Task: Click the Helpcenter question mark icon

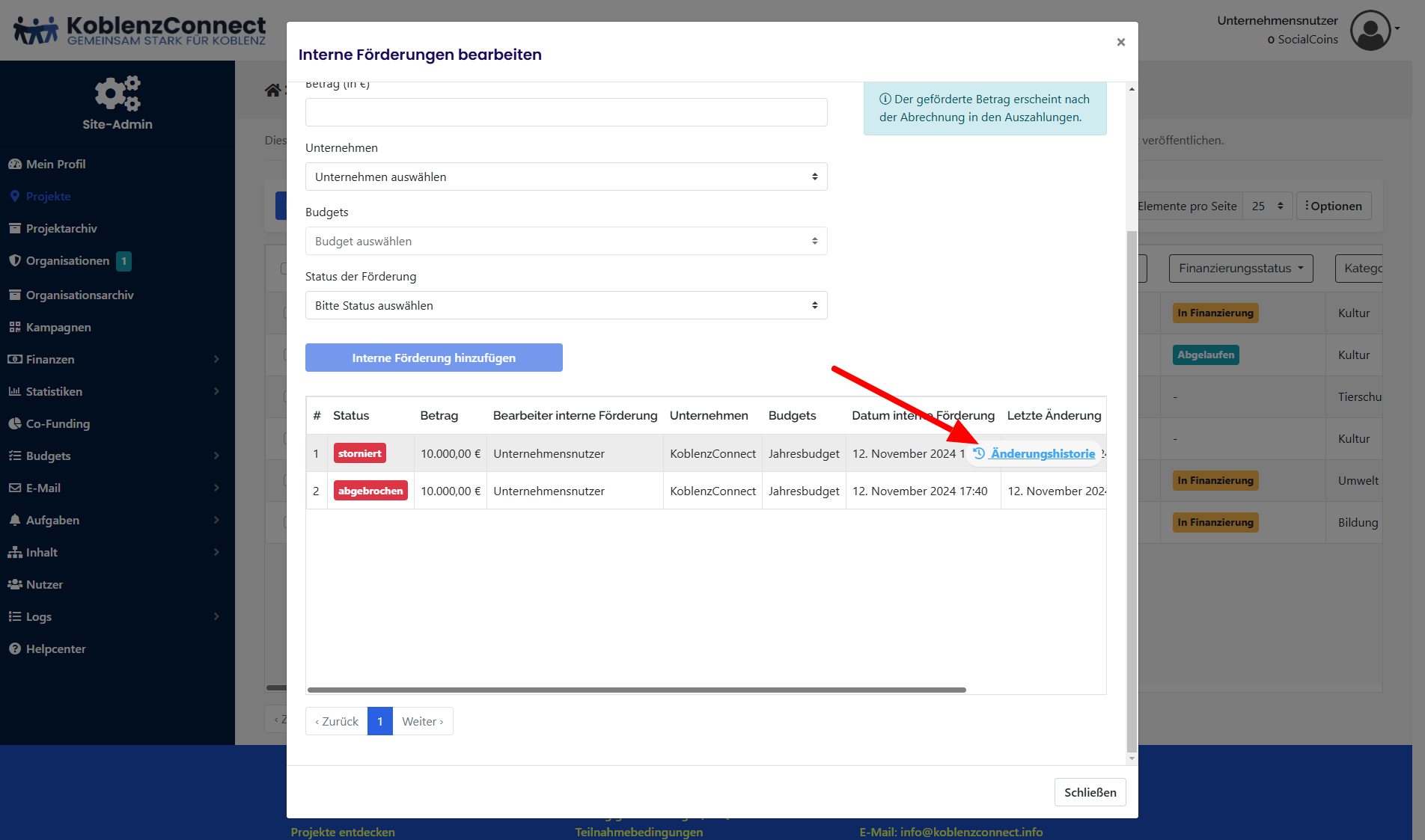Action: pyautogui.click(x=15, y=649)
